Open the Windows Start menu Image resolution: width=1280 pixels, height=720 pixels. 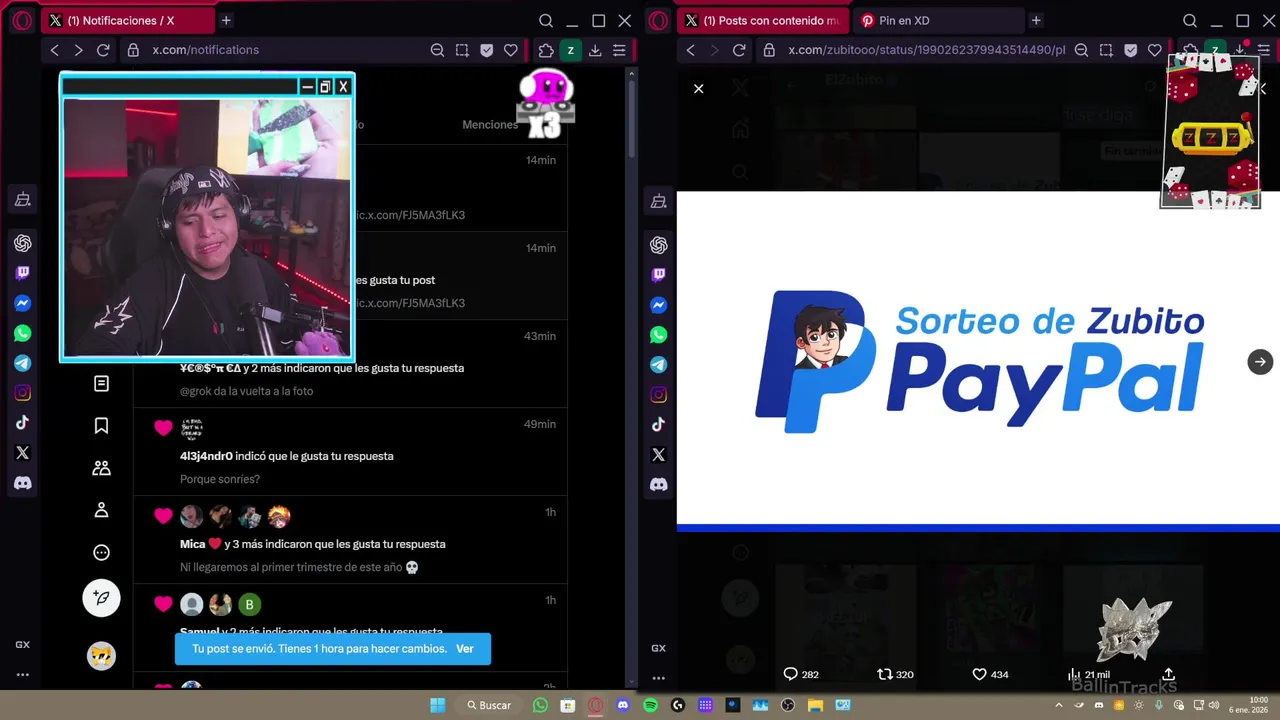pos(438,705)
